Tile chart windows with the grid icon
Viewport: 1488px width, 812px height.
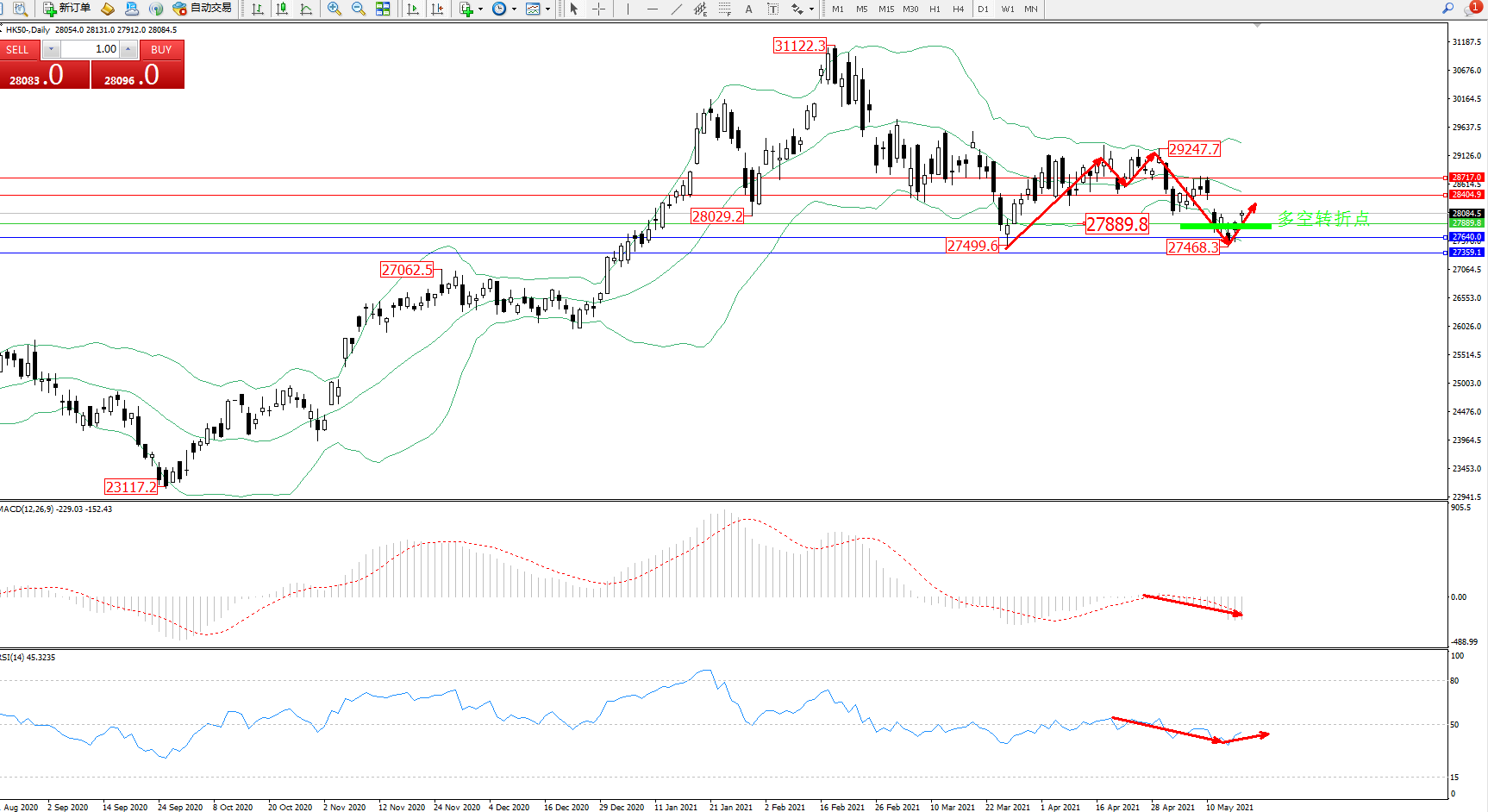click(x=383, y=9)
